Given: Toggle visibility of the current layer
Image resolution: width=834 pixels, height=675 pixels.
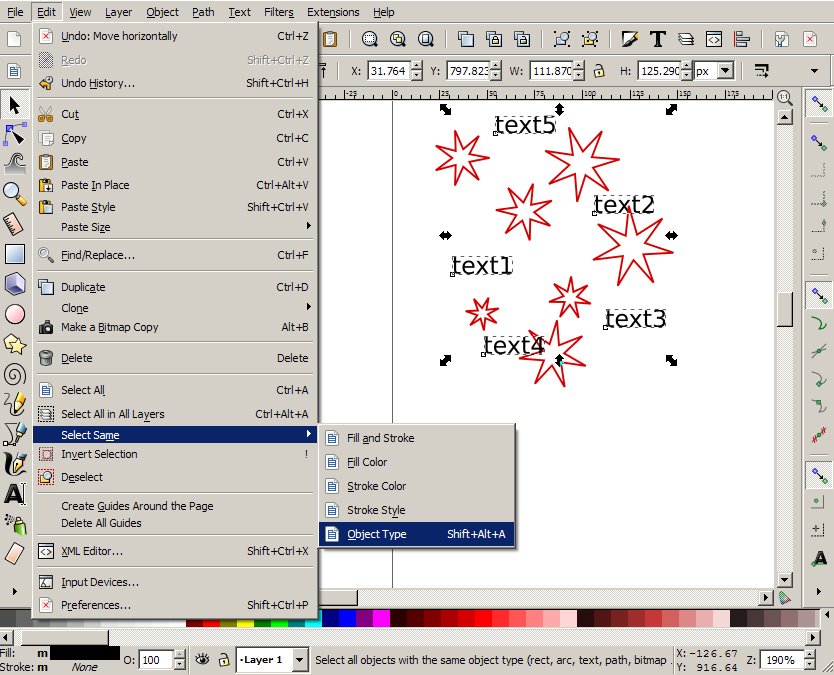Looking at the screenshot, I should 201,658.
